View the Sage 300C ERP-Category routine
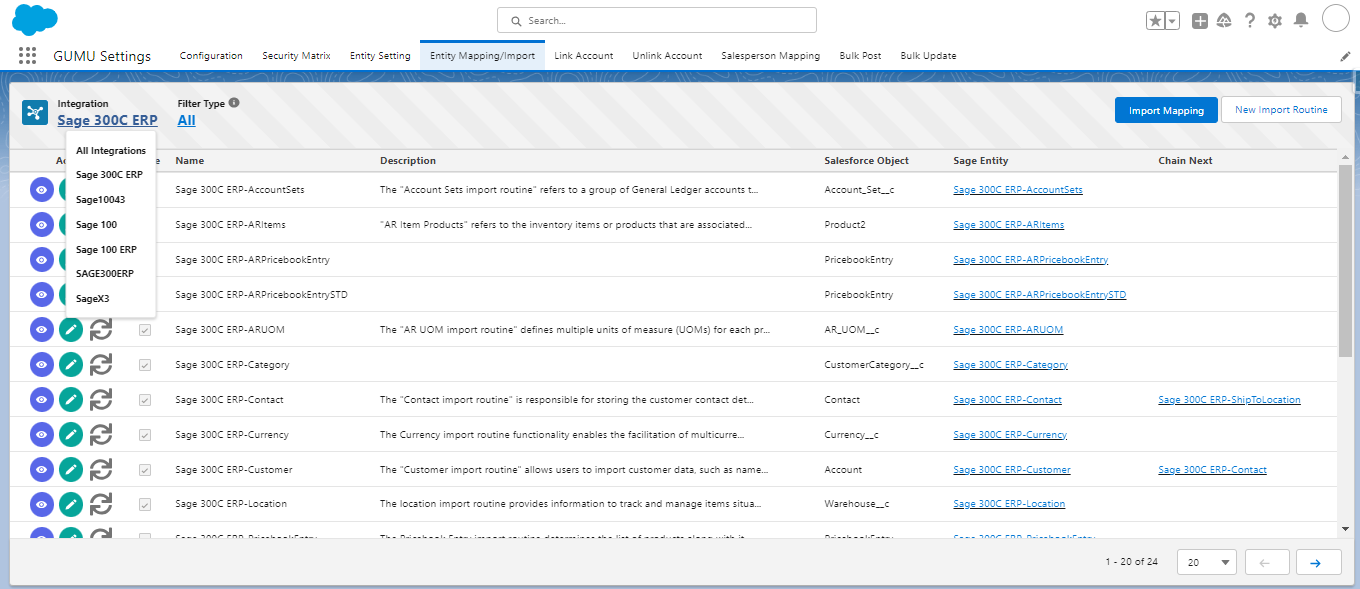This screenshot has width=1360, height=589. tap(41, 365)
